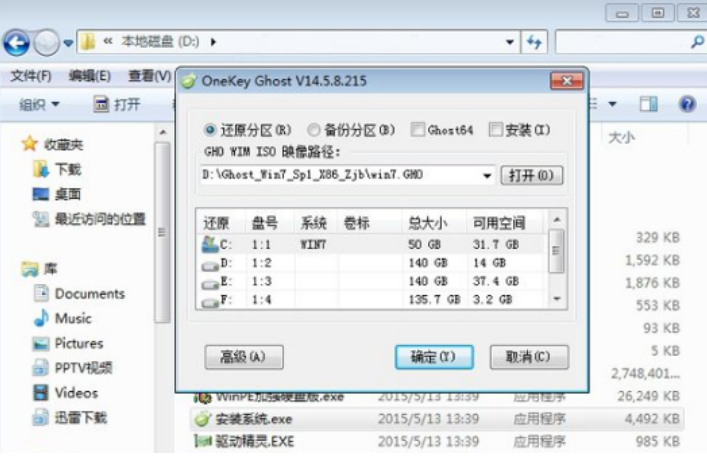Viewport: 707px width, 461px height.
Task: Open the Pictures library in sidebar
Action: 78,343
